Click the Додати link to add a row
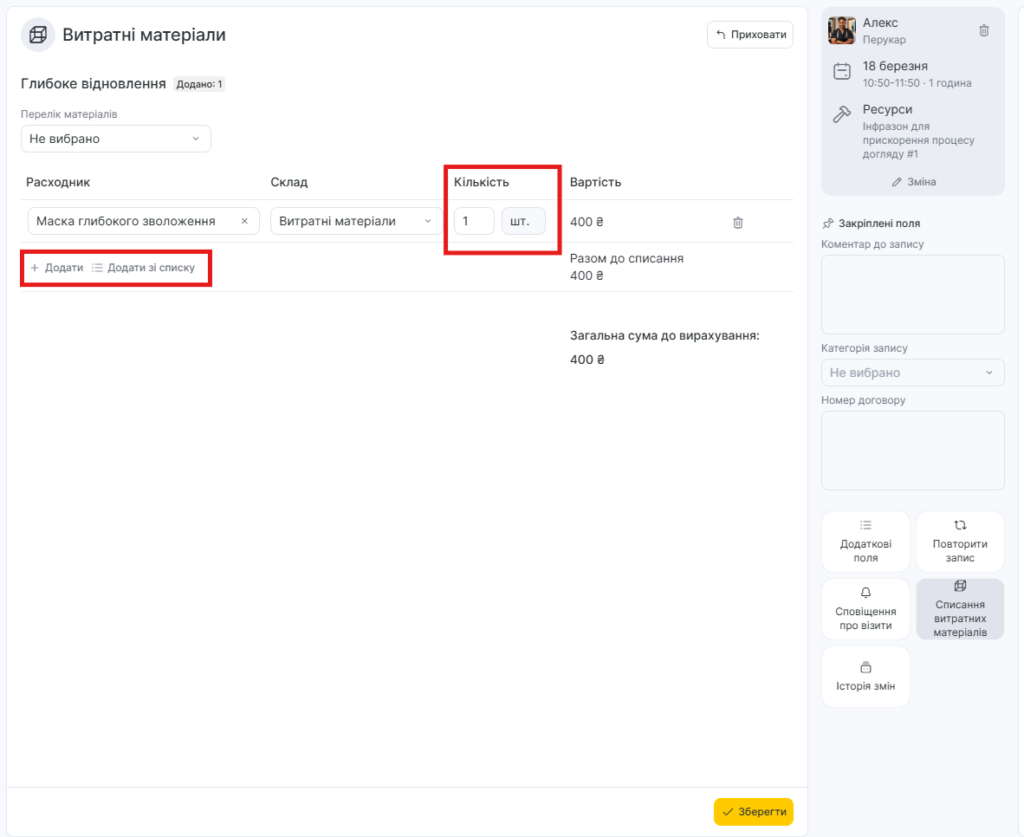1024x837 pixels. (x=57, y=268)
